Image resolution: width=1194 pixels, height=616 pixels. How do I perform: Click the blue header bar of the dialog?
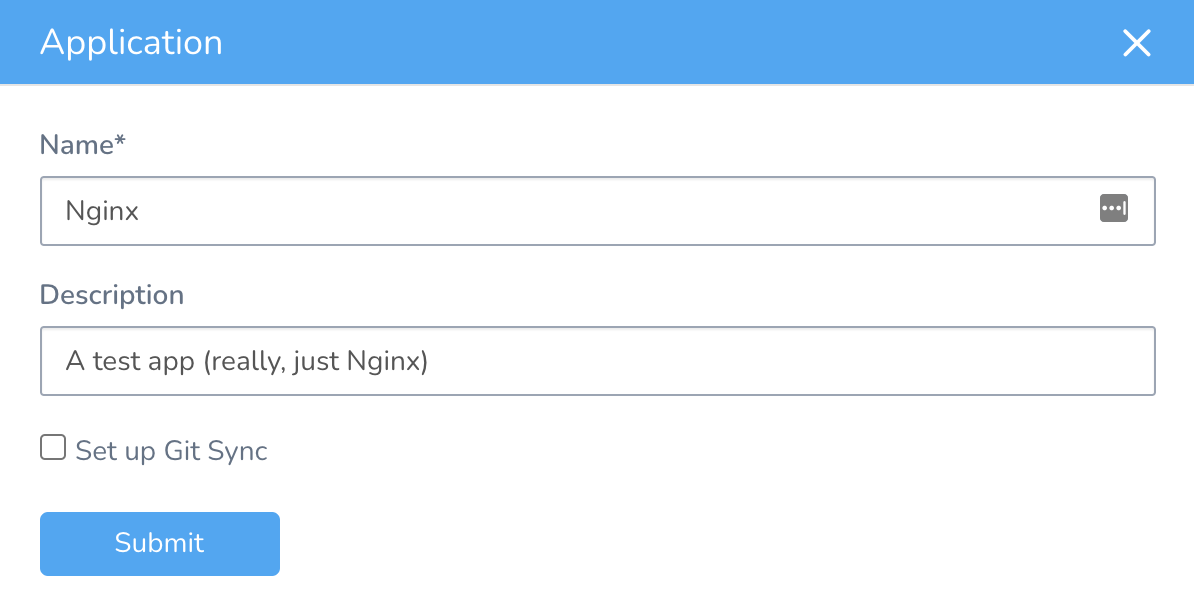(600, 42)
